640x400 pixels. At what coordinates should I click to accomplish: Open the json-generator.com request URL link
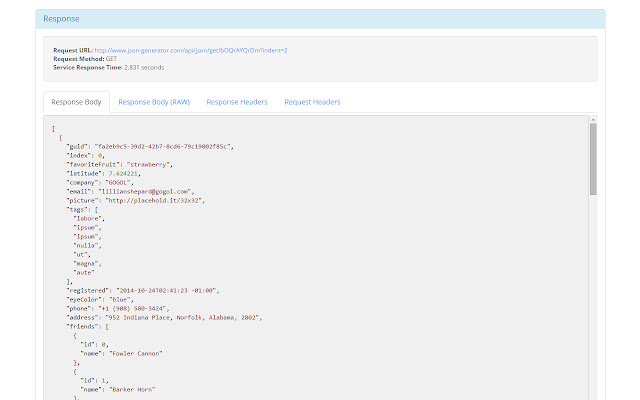(x=188, y=50)
